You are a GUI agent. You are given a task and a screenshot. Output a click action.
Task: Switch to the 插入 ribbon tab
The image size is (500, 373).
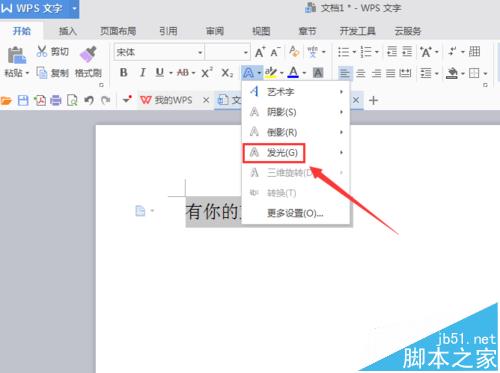click(68, 31)
